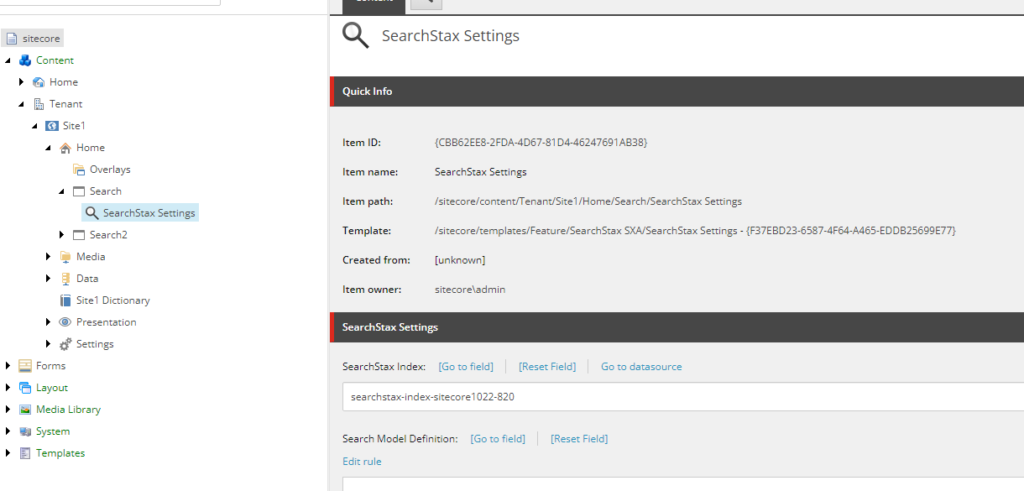Click the Template path value text
This screenshot has height=491, width=1024.
696,230
